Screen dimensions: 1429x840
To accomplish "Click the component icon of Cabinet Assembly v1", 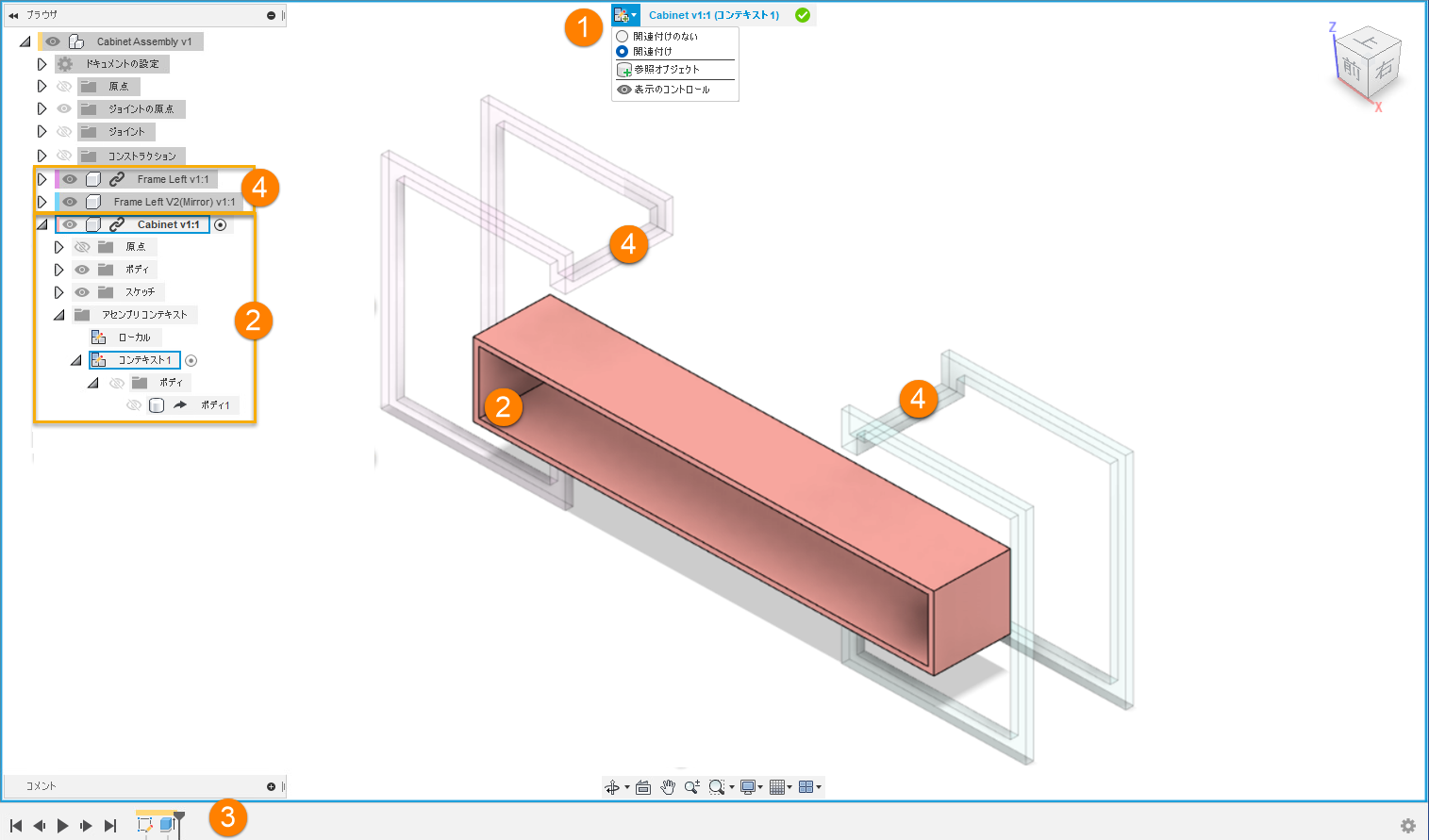I will click(x=76, y=41).
